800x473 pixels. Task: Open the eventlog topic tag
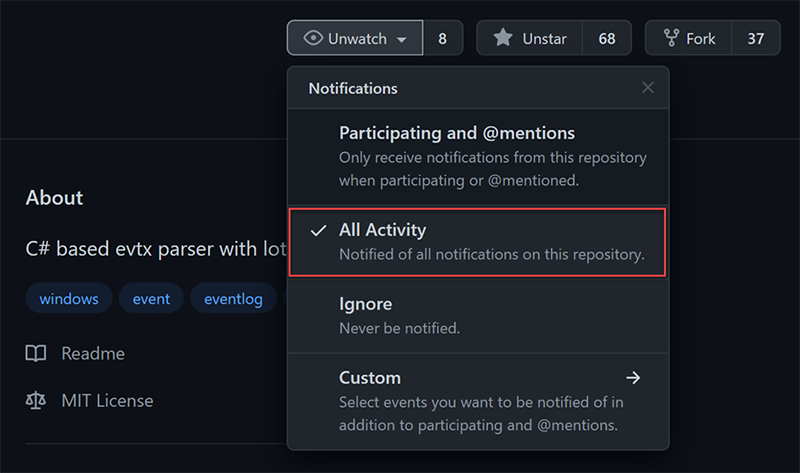(233, 298)
